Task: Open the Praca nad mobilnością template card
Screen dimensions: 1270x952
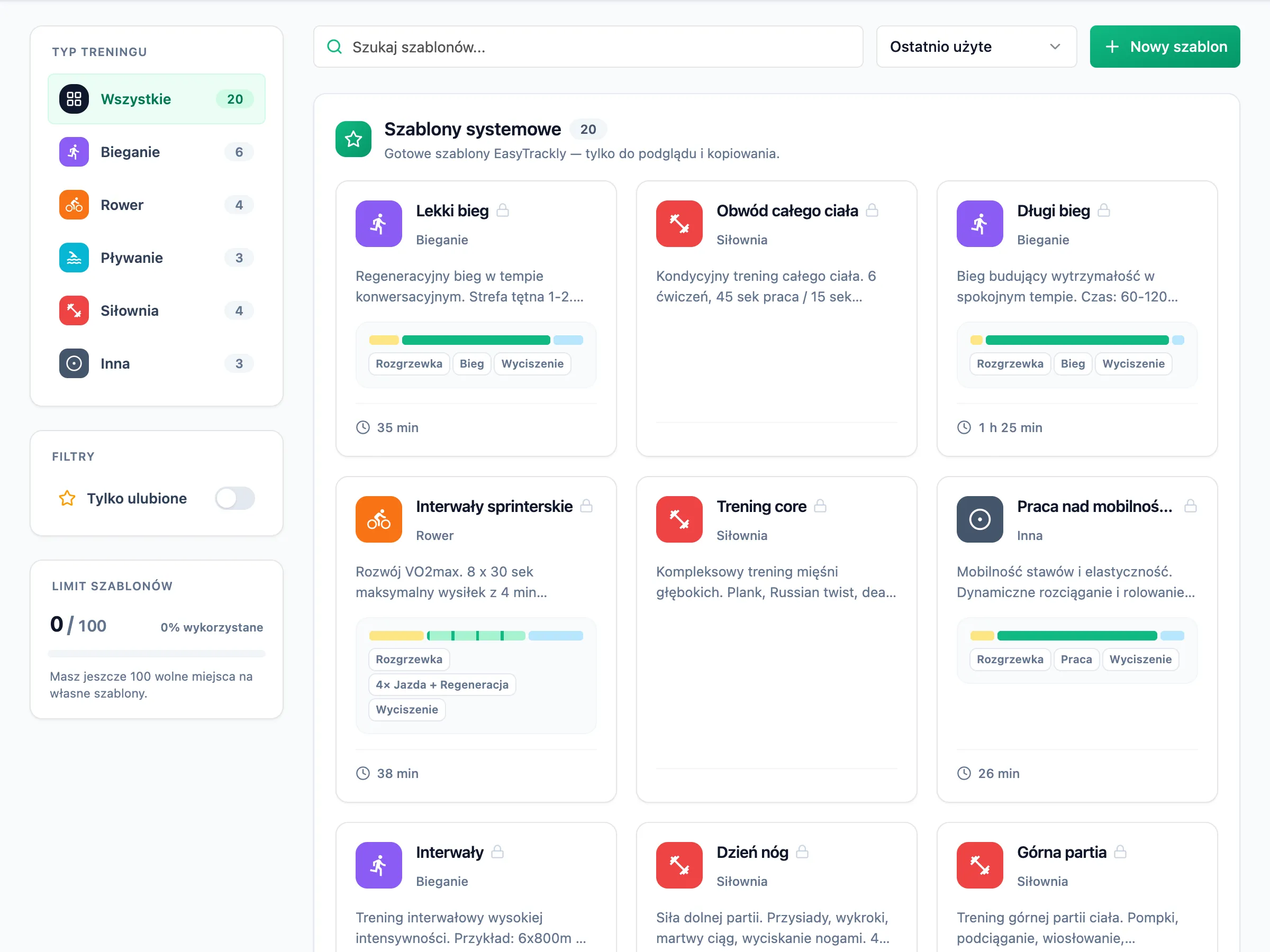Action: 1076,639
